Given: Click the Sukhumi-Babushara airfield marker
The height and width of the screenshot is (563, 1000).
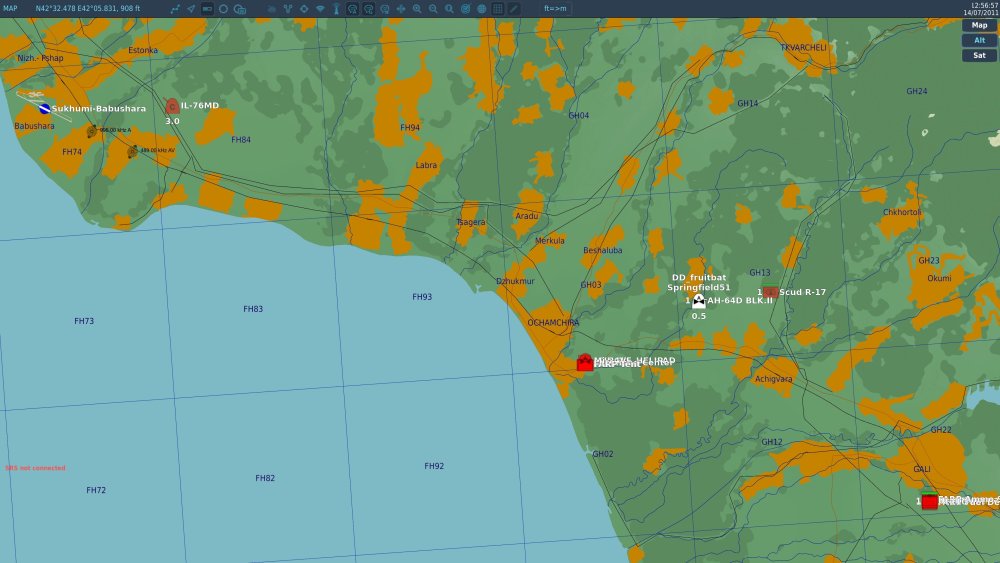Looking at the screenshot, I should (44, 108).
